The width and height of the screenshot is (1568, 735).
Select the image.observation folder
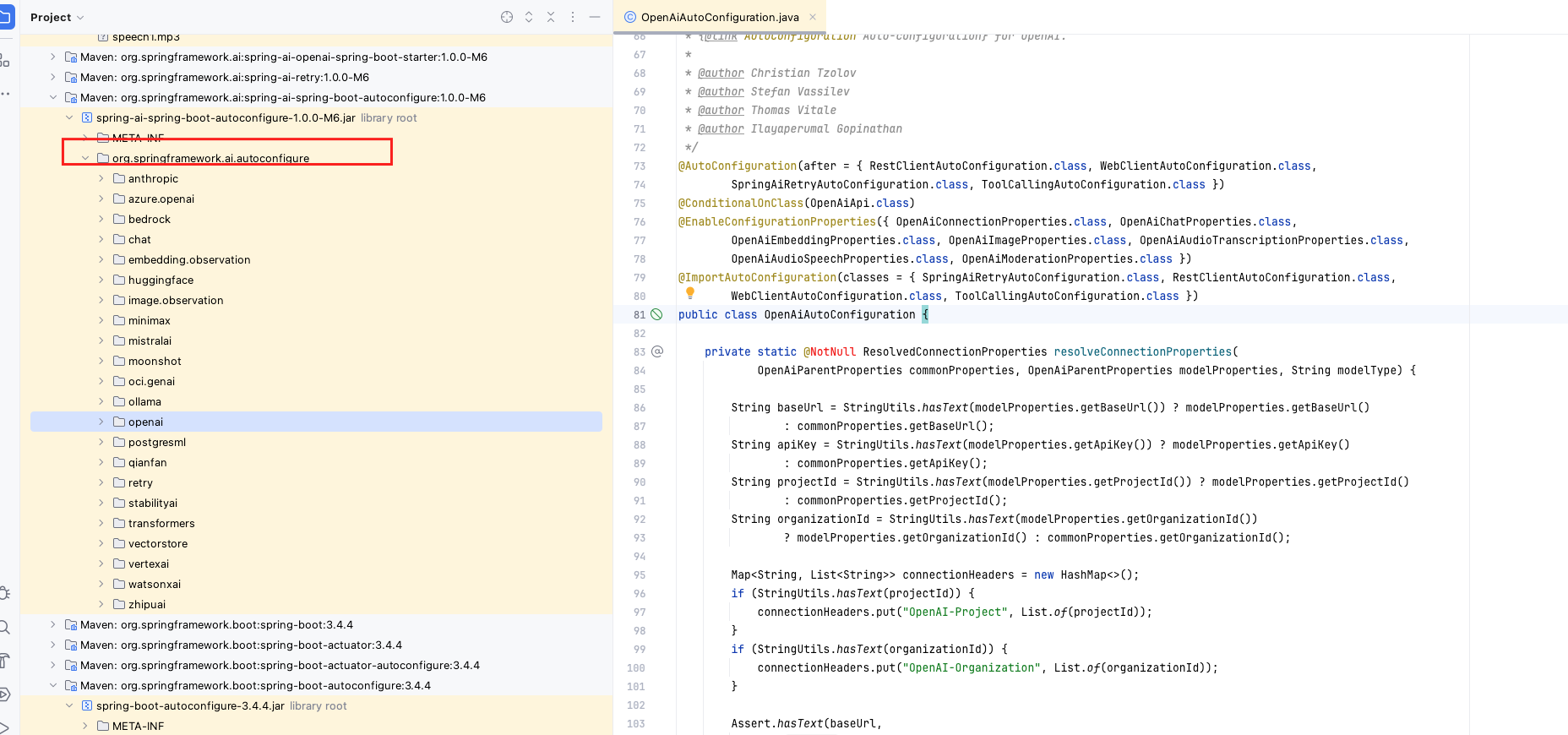[x=176, y=301]
